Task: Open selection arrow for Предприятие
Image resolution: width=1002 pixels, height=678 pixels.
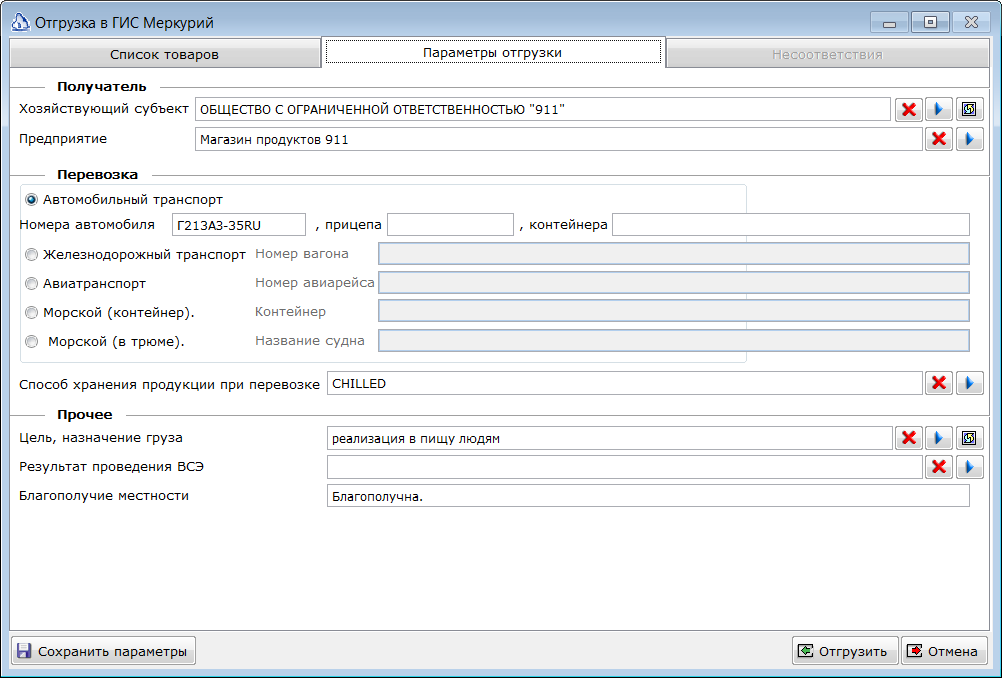Action: pyautogui.click(x=969, y=139)
